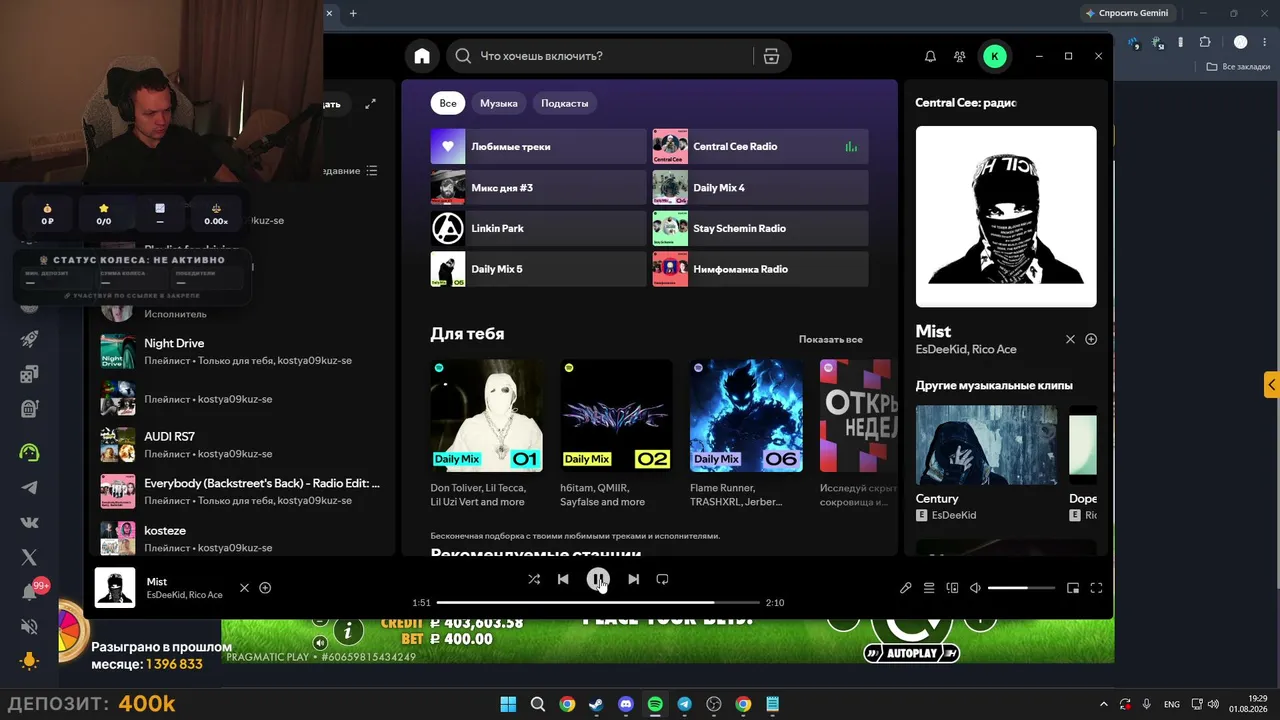Image resolution: width=1280 pixels, height=720 pixels.
Task: Click AUTOPLAY in the game window
Action: pyautogui.click(x=912, y=653)
